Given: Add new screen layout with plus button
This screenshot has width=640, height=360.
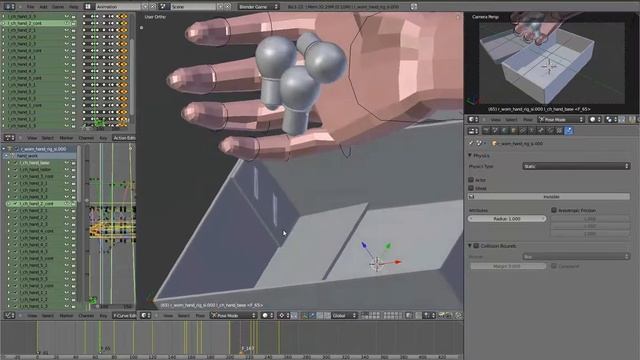Looking at the screenshot, I should [145, 7].
